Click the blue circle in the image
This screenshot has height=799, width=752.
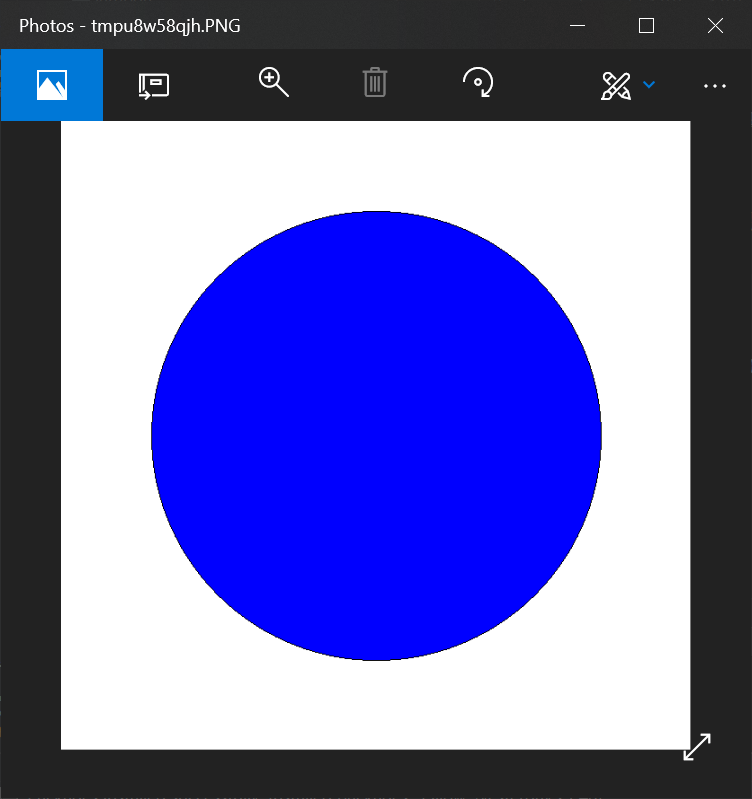tap(377, 436)
